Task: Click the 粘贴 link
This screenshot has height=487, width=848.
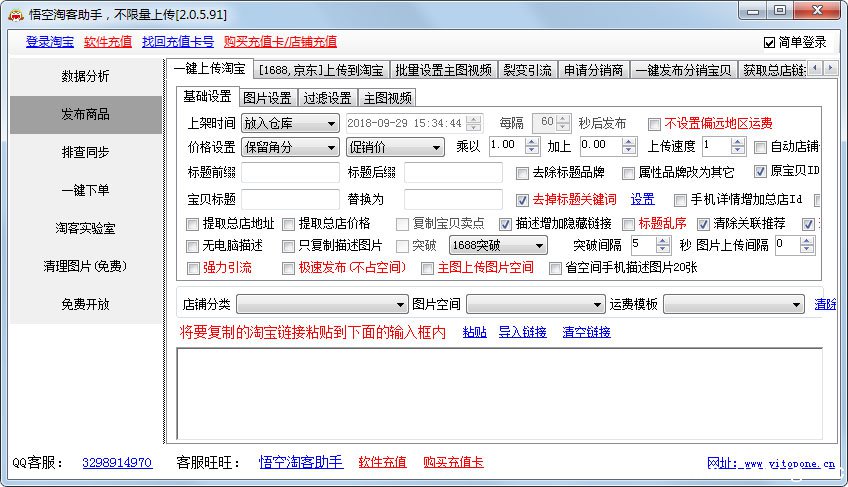Action: click(474, 332)
